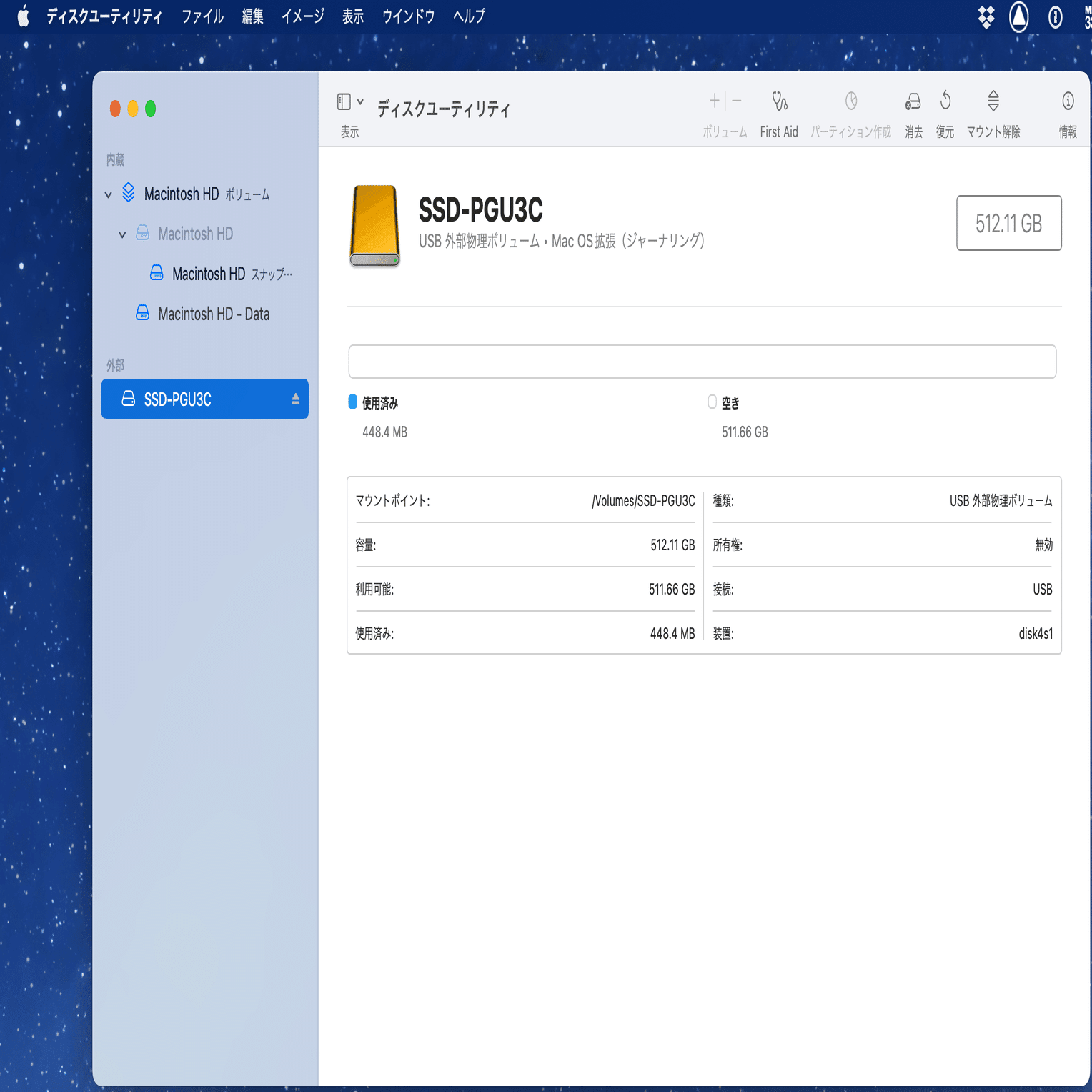Collapse the inner Macintosh HD item
The image size is (1092, 1092).
[x=121, y=234]
